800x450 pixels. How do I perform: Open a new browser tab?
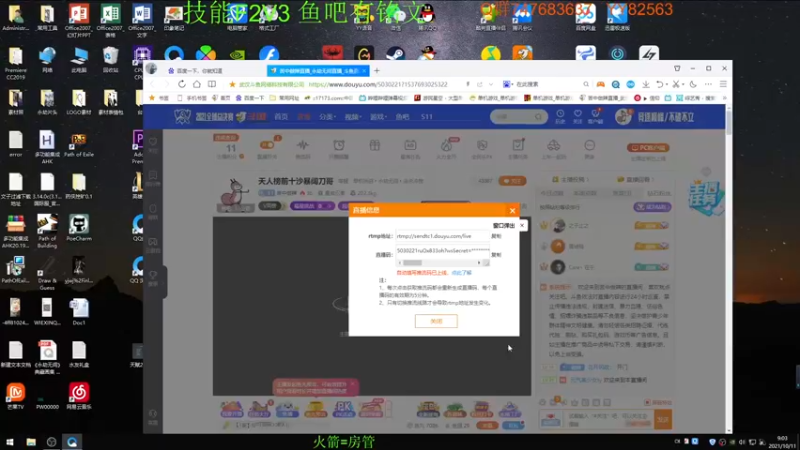pyautogui.click(x=377, y=70)
